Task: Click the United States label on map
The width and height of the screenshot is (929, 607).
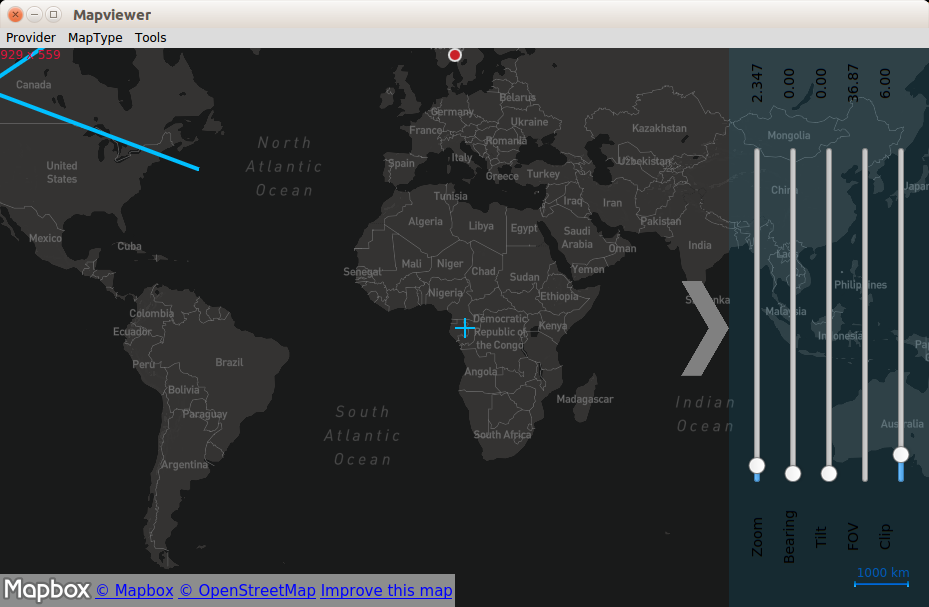Action: (x=62, y=172)
